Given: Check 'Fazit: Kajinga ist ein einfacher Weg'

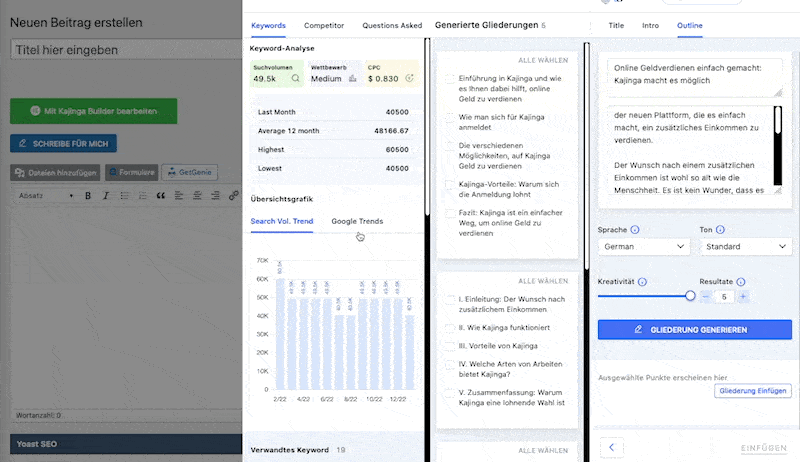Looking at the screenshot, I should [x=449, y=213].
